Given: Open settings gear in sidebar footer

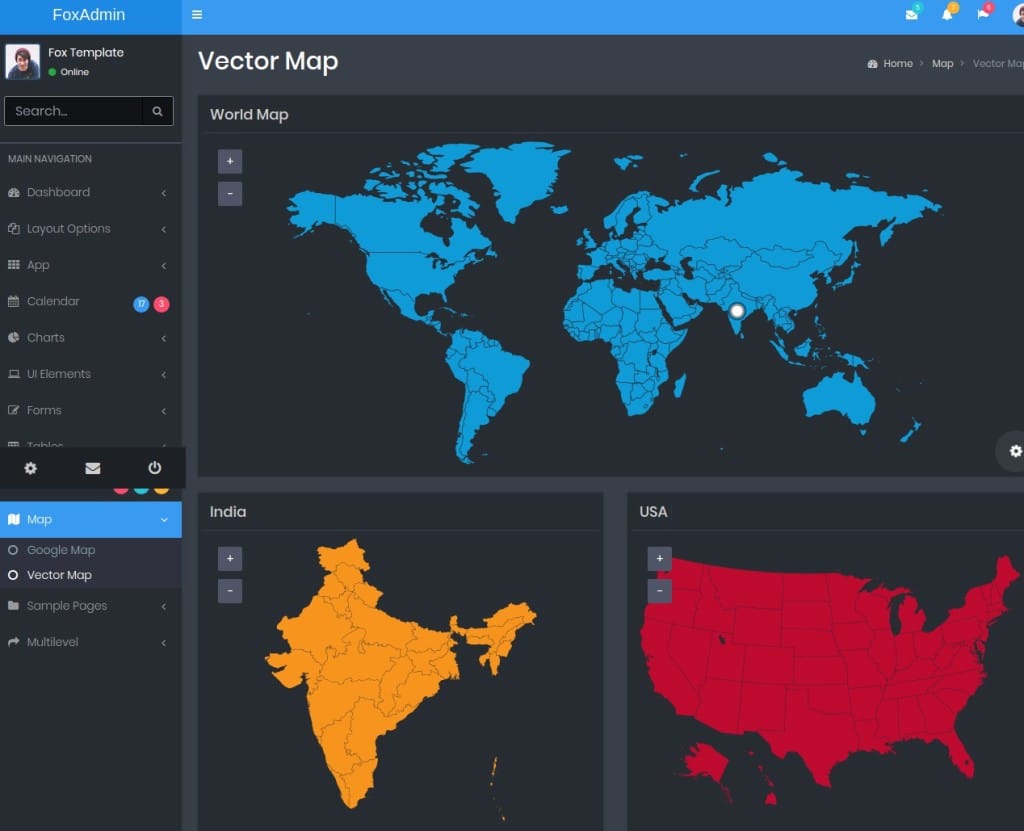Looking at the screenshot, I should pyautogui.click(x=30, y=468).
